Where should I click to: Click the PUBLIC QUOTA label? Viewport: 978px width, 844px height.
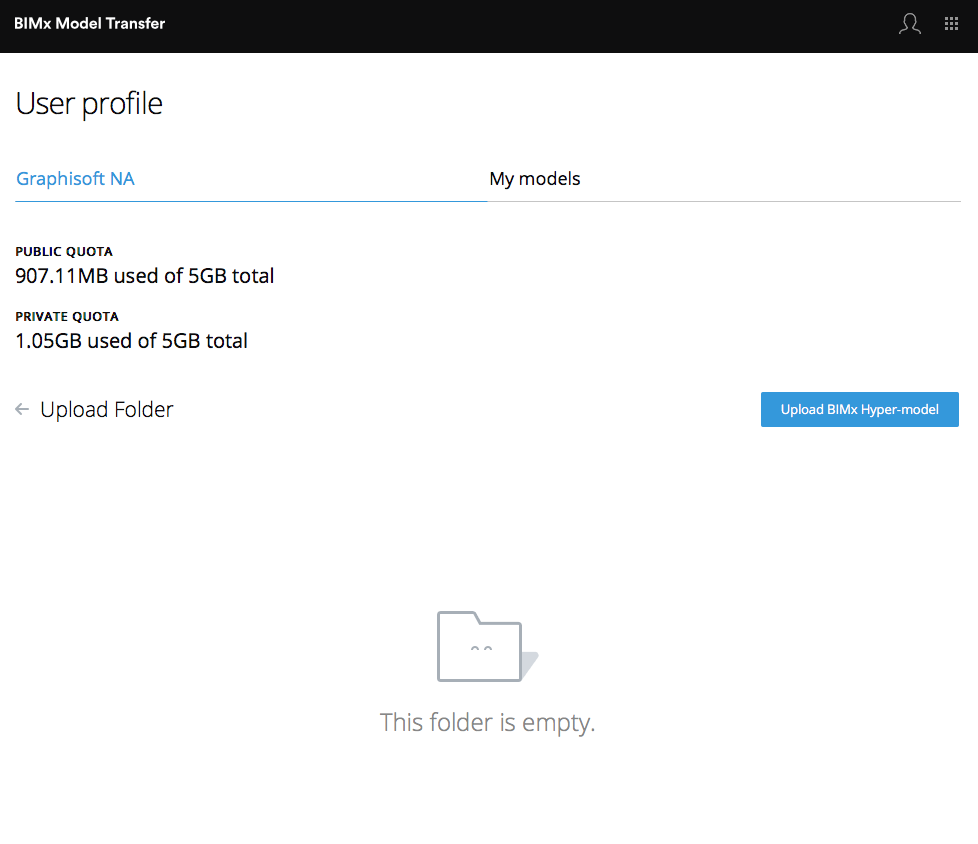click(x=64, y=251)
